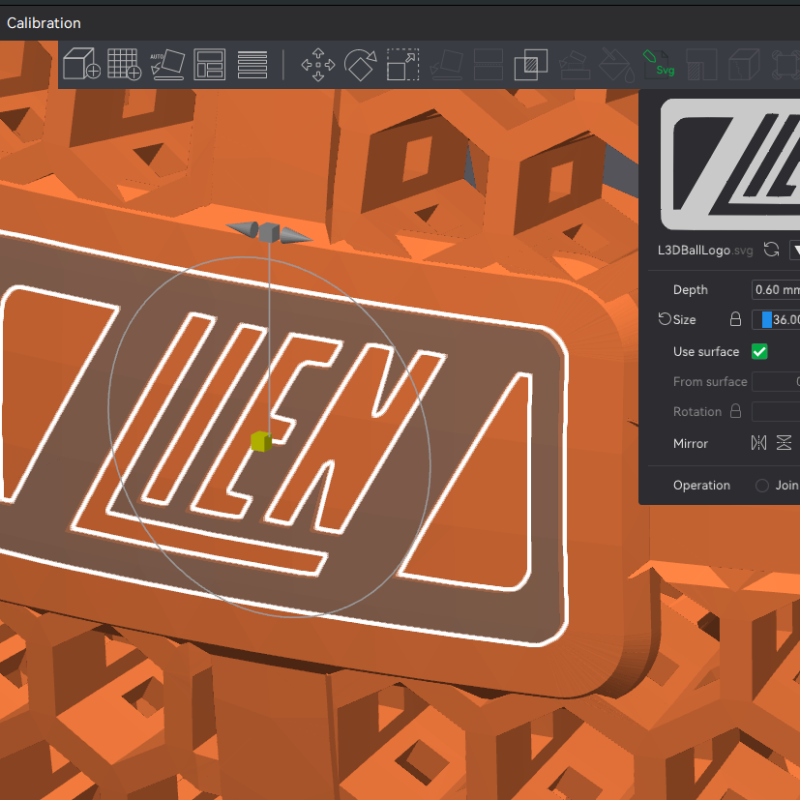Select the Move tool arrows icon
This screenshot has height=800, width=800.
[x=317, y=65]
